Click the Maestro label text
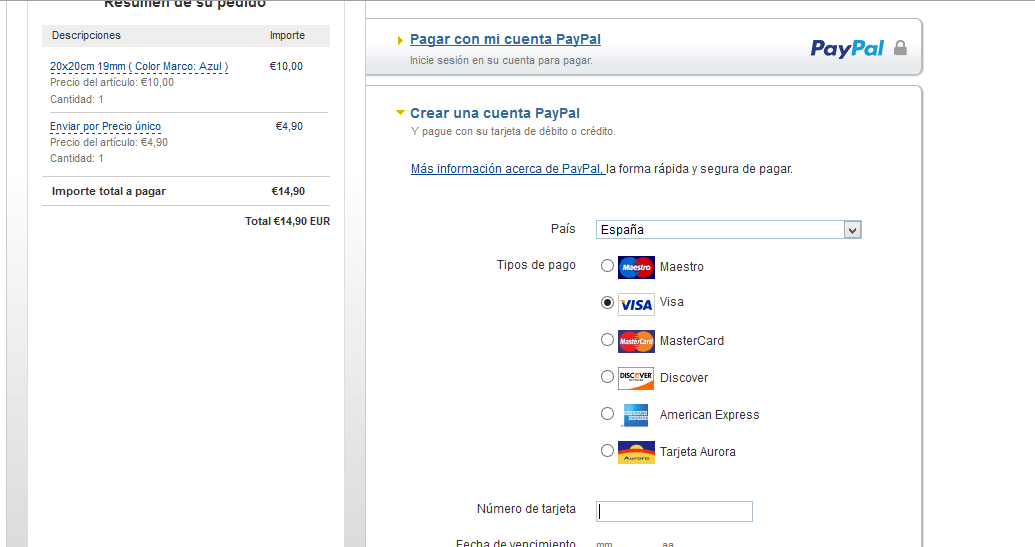Image resolution: width=1035 pixels, height=547 pixels. point(682,267)
